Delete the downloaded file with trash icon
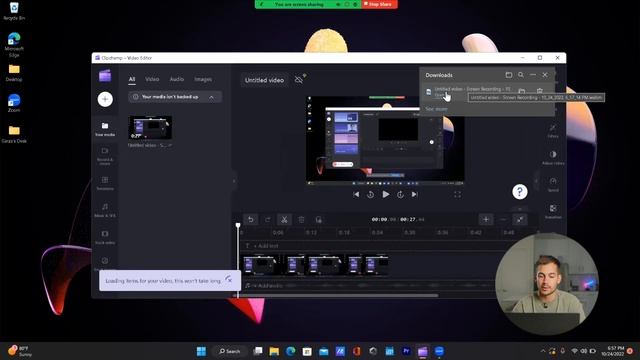 tap(540, 91)
